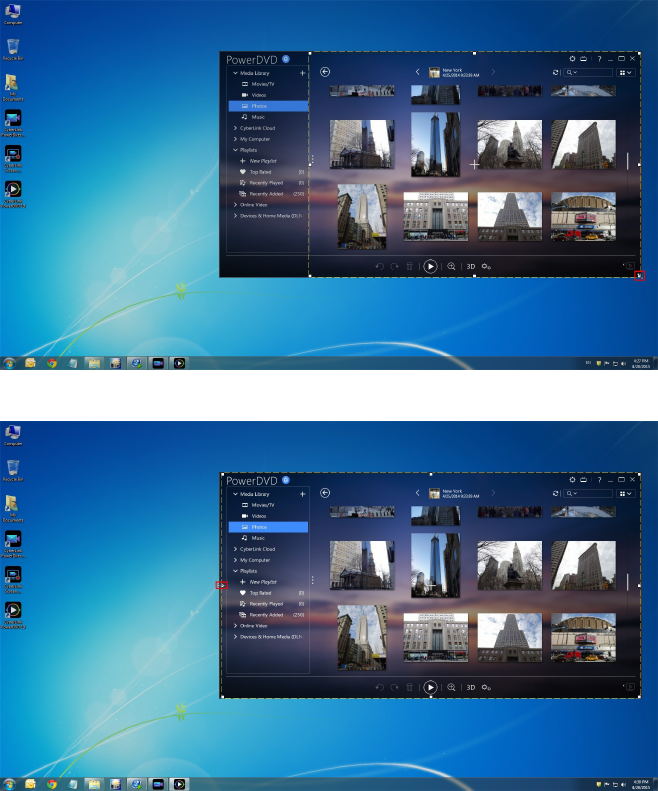Click the circled back arrow in upper PowerDVD window
Viewport: 658px width, 791px height.
point(325,72)
